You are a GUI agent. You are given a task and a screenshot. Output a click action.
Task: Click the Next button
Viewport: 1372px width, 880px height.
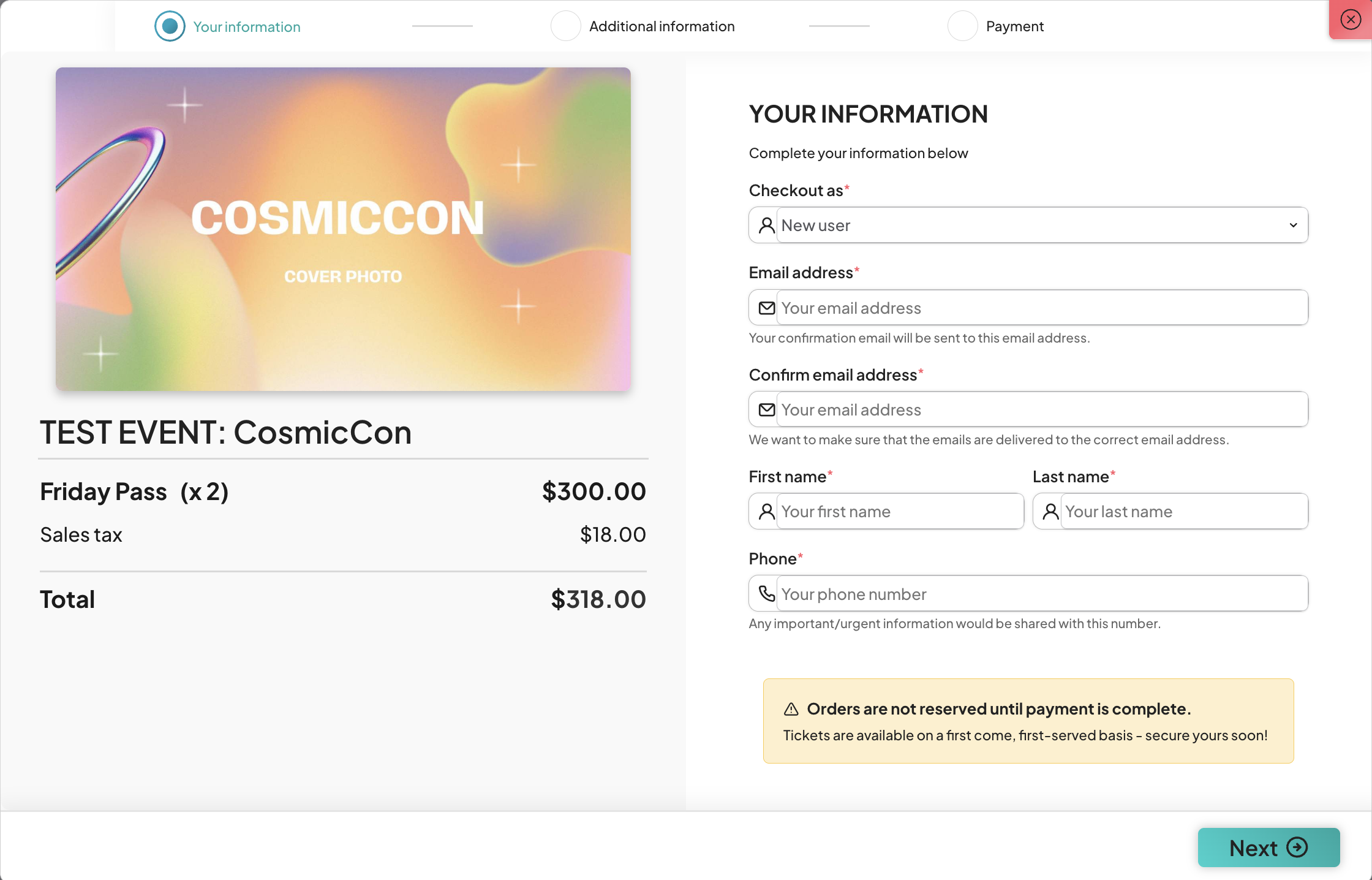click(x=1268, y=848)
